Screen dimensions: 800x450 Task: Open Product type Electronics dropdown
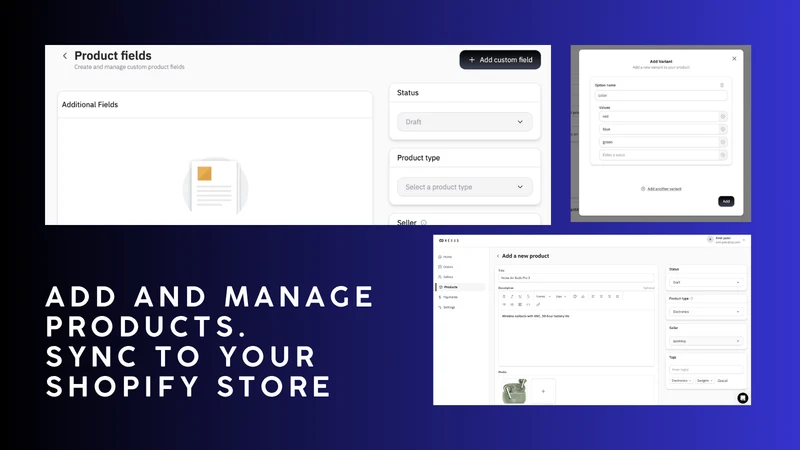[706, 311]
